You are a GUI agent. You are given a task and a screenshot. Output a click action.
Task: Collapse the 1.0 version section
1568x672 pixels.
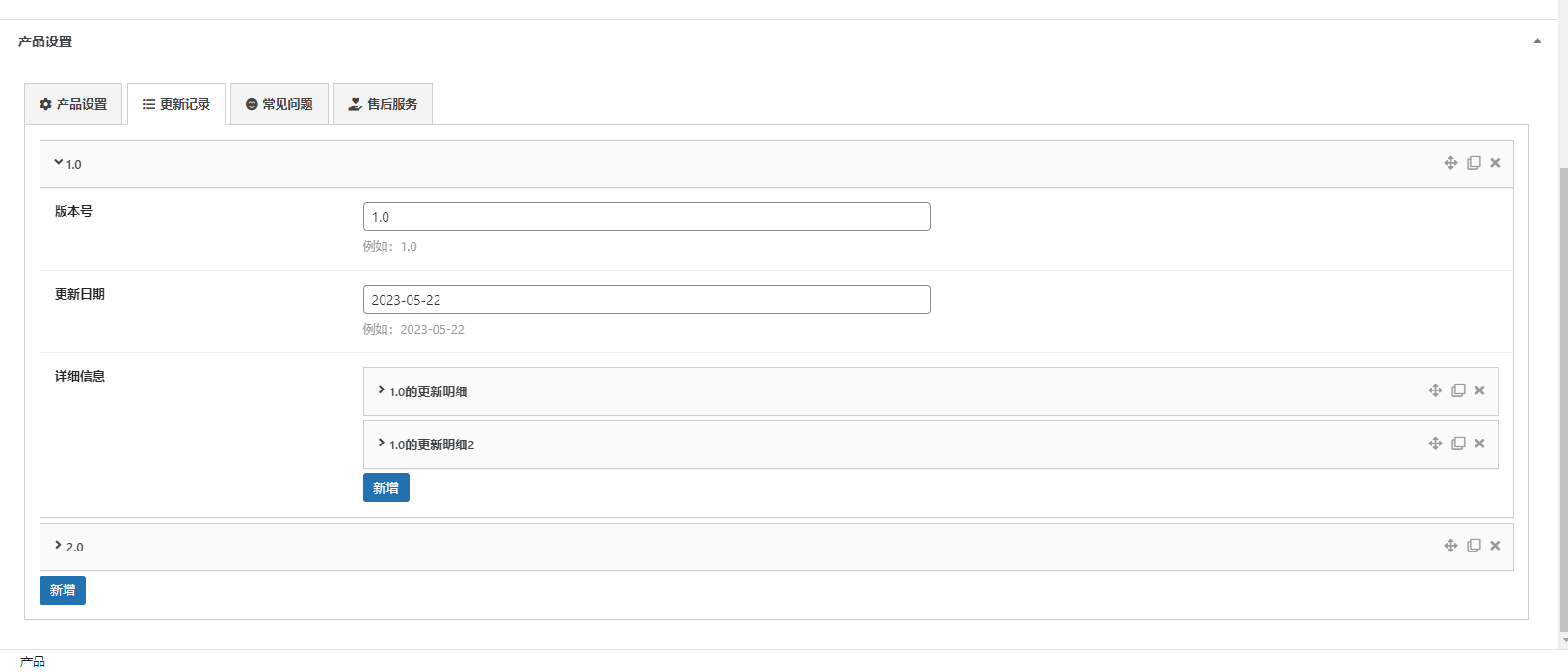(x=59, y=163)
